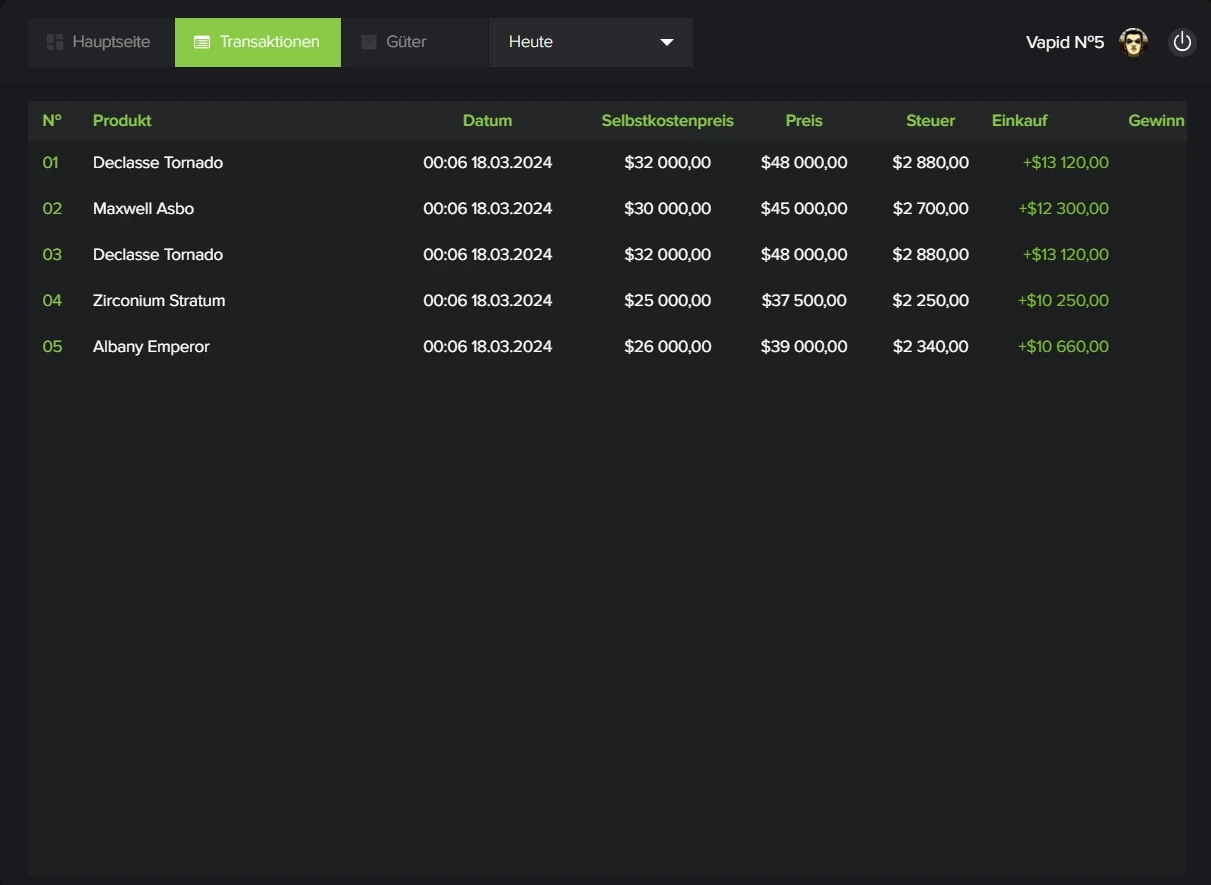
Task: Click the Vapid Nº5 account name
Action: pos(1064,42)
